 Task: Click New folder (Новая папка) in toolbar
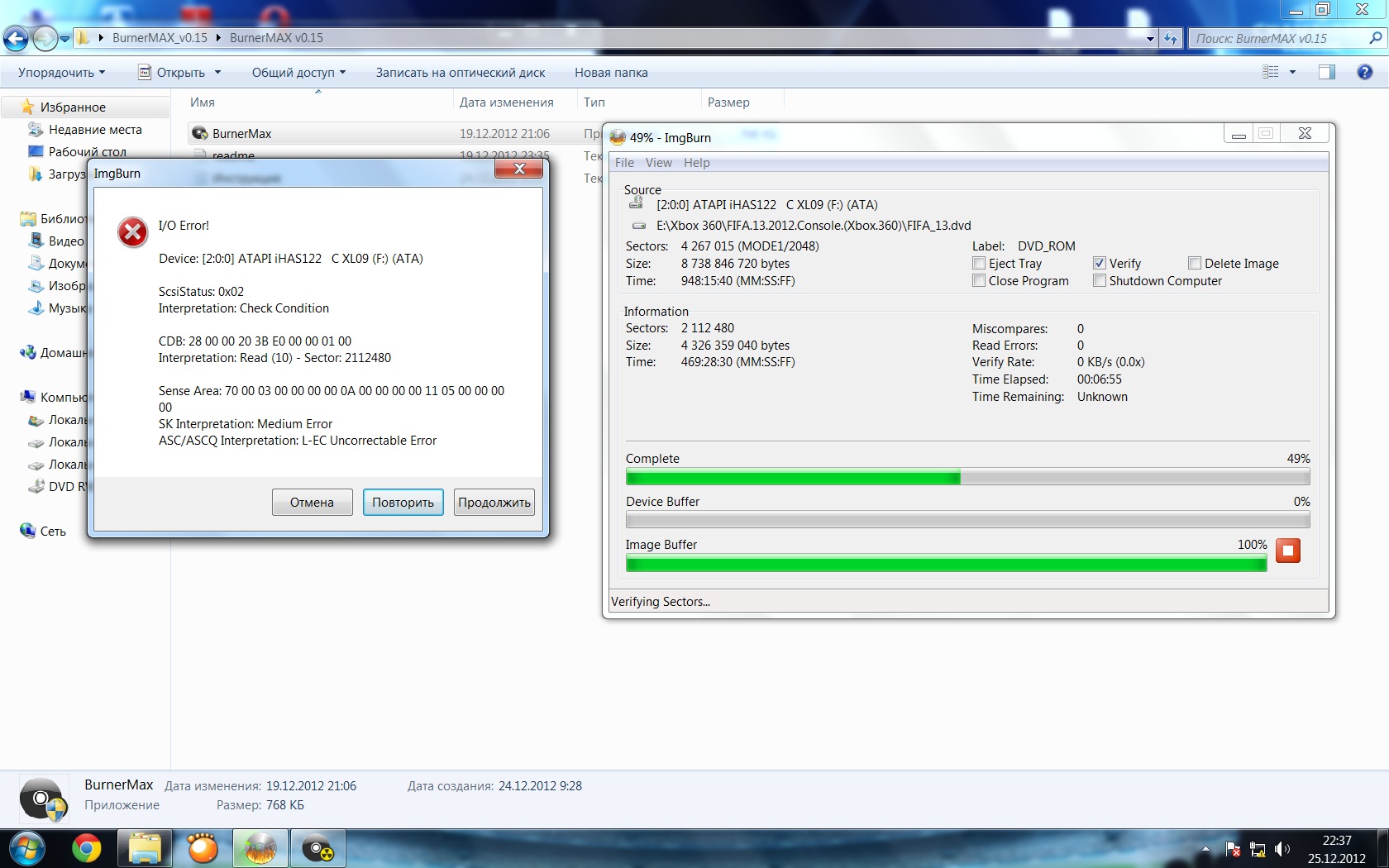coord(611,73)
